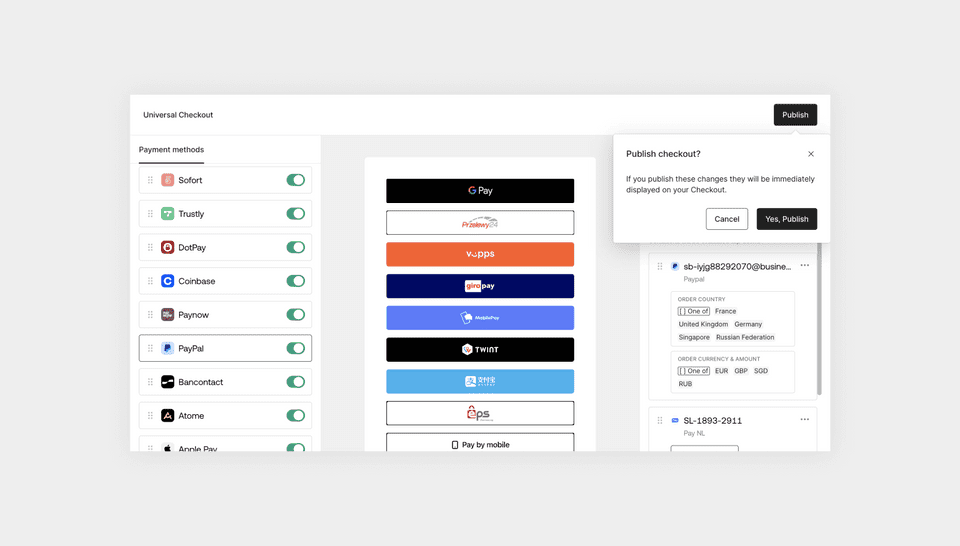Click the right panel vertical scrollbar
The height and width of the screenshot is (546, 960).
tap(819, 318)
